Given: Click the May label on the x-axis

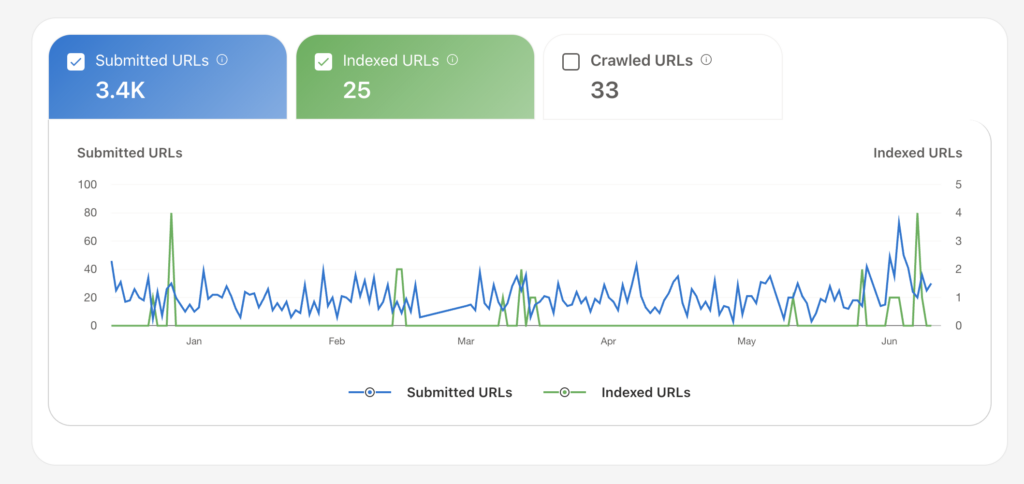Looking at the screenshot, I should coord(746,342).
